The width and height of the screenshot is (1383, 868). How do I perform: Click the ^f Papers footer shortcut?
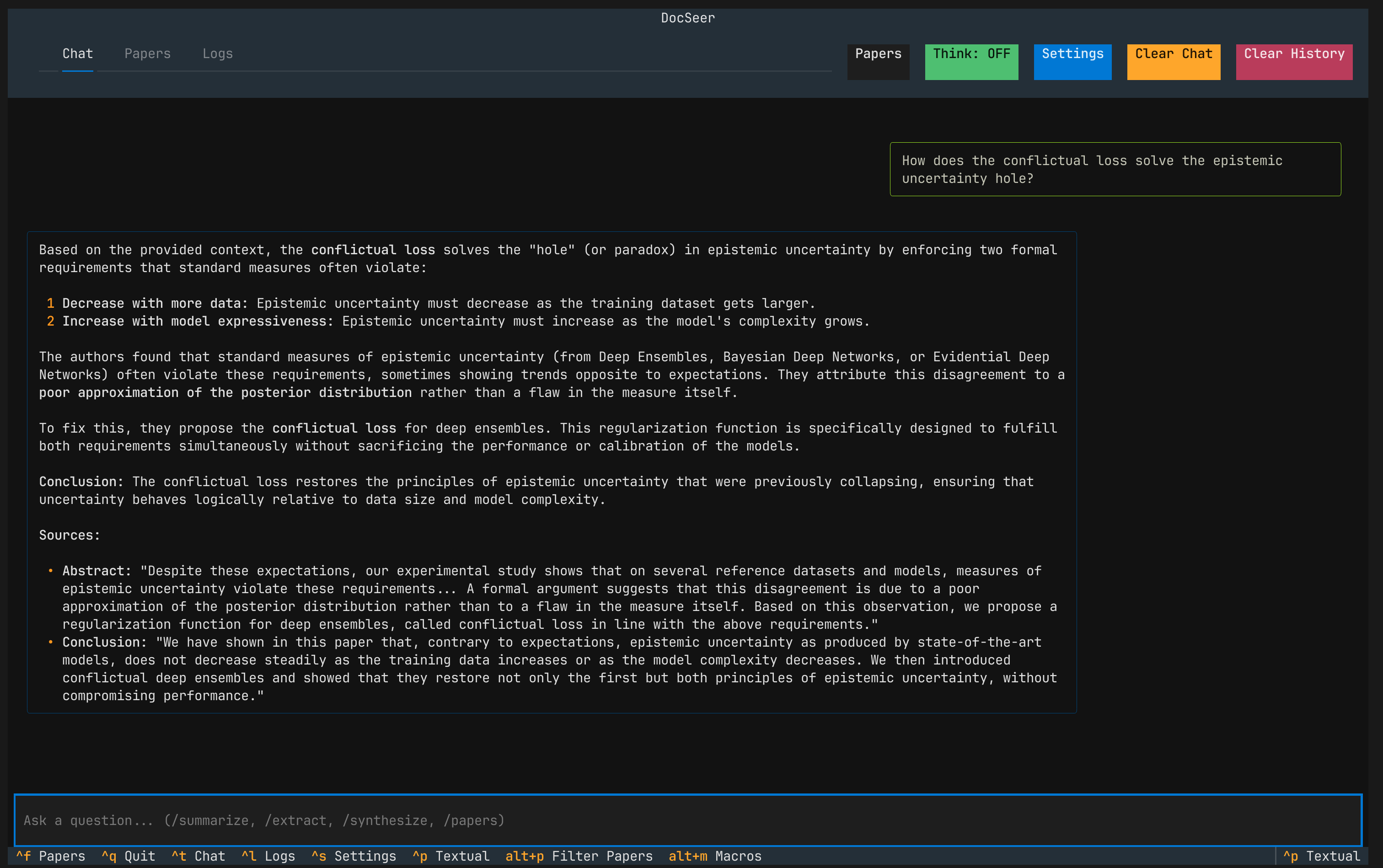pyautogui.click(x=50, y=857)
